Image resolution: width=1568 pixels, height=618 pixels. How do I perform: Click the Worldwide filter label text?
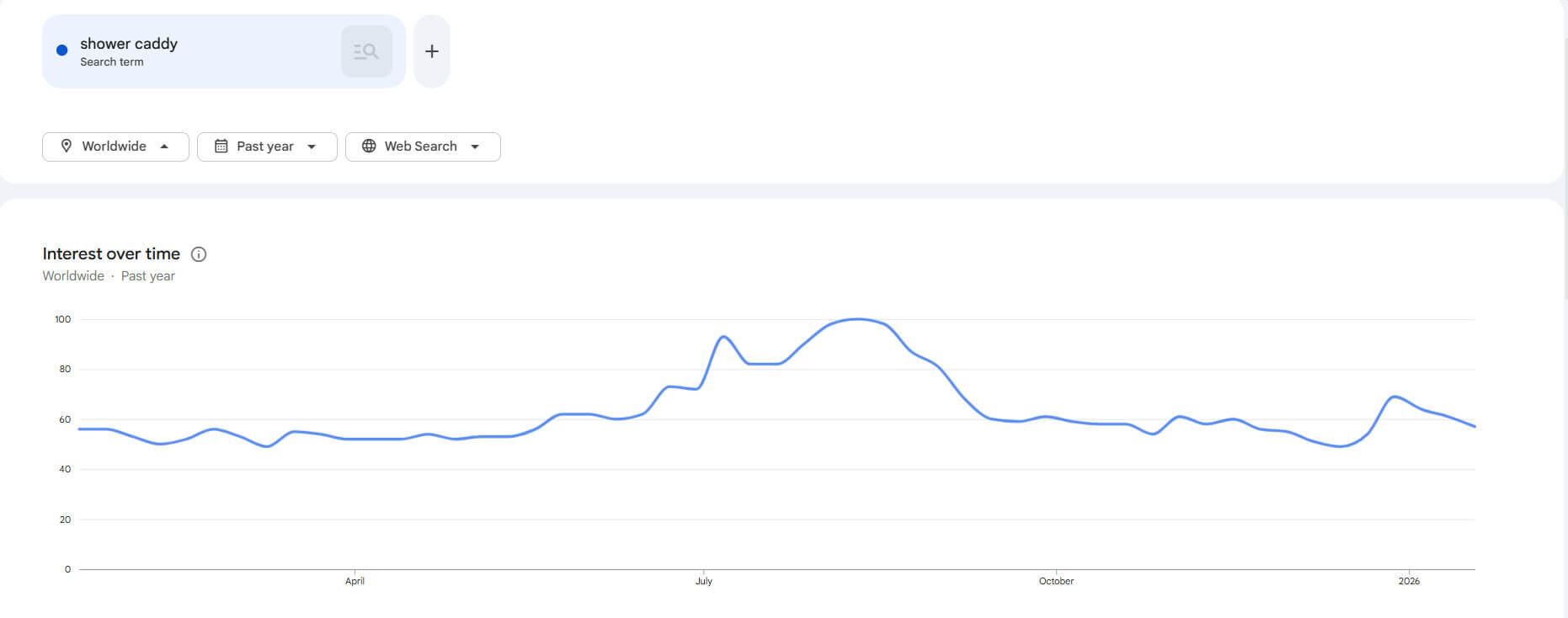[114, 147]
